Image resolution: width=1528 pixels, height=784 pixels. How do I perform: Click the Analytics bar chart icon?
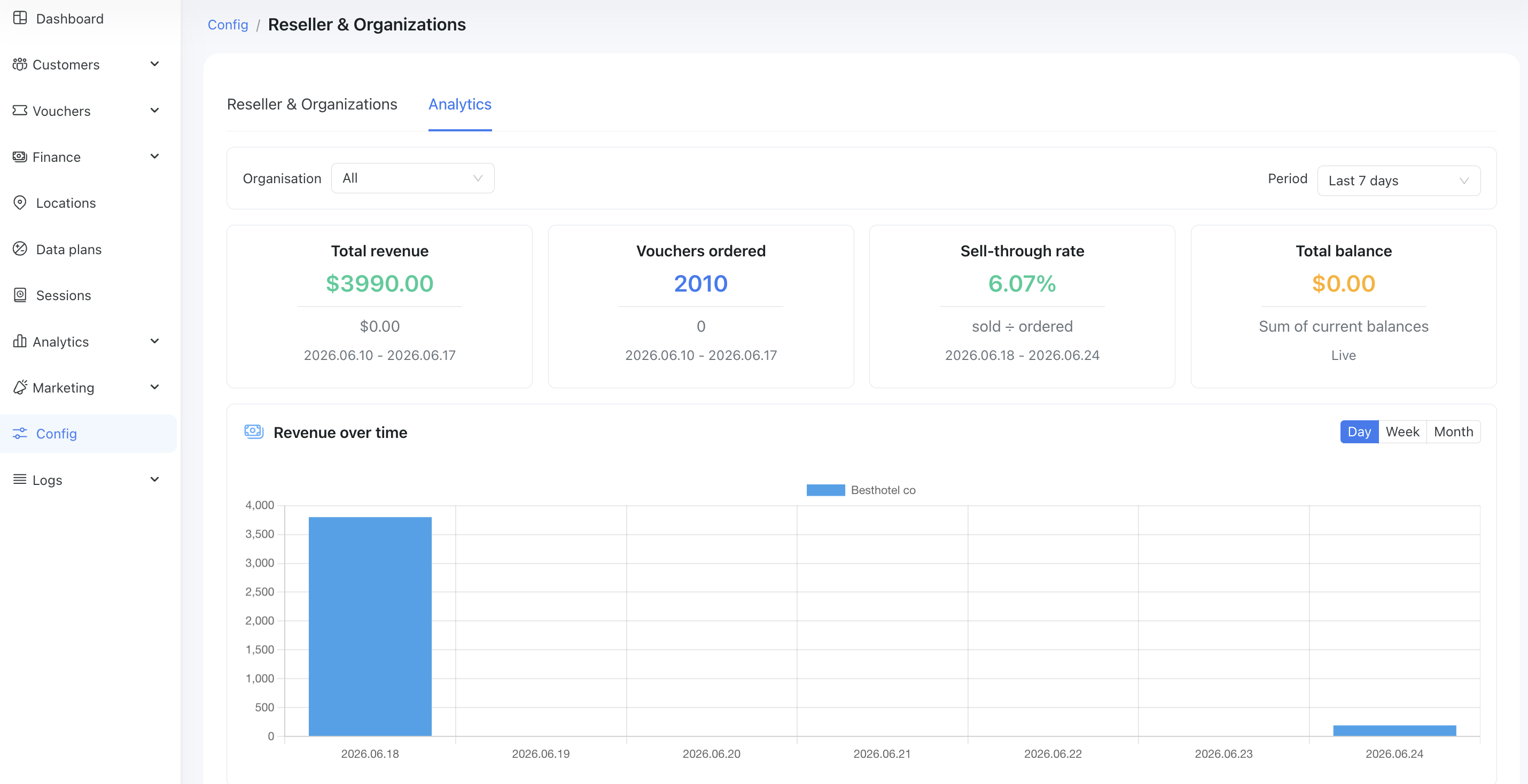tap(20, 341)
